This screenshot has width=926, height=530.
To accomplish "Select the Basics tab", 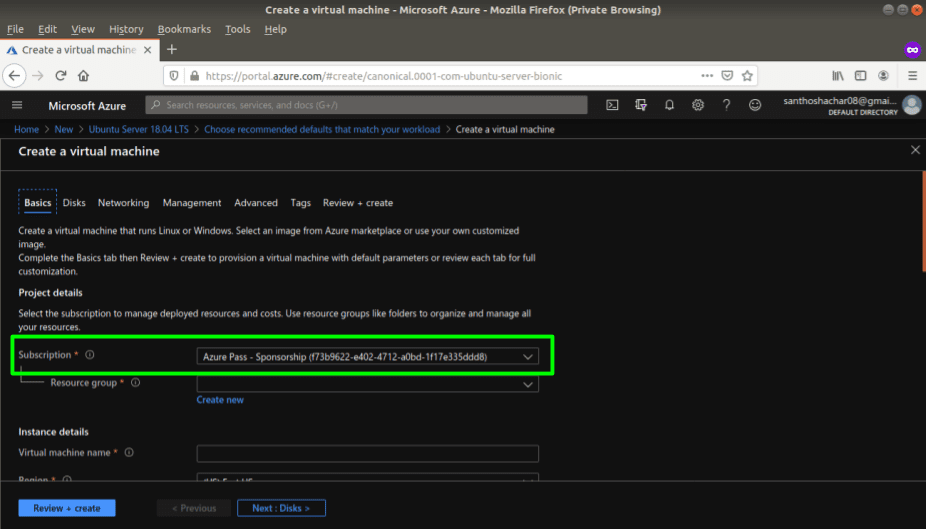I will [x=38, y=203].
